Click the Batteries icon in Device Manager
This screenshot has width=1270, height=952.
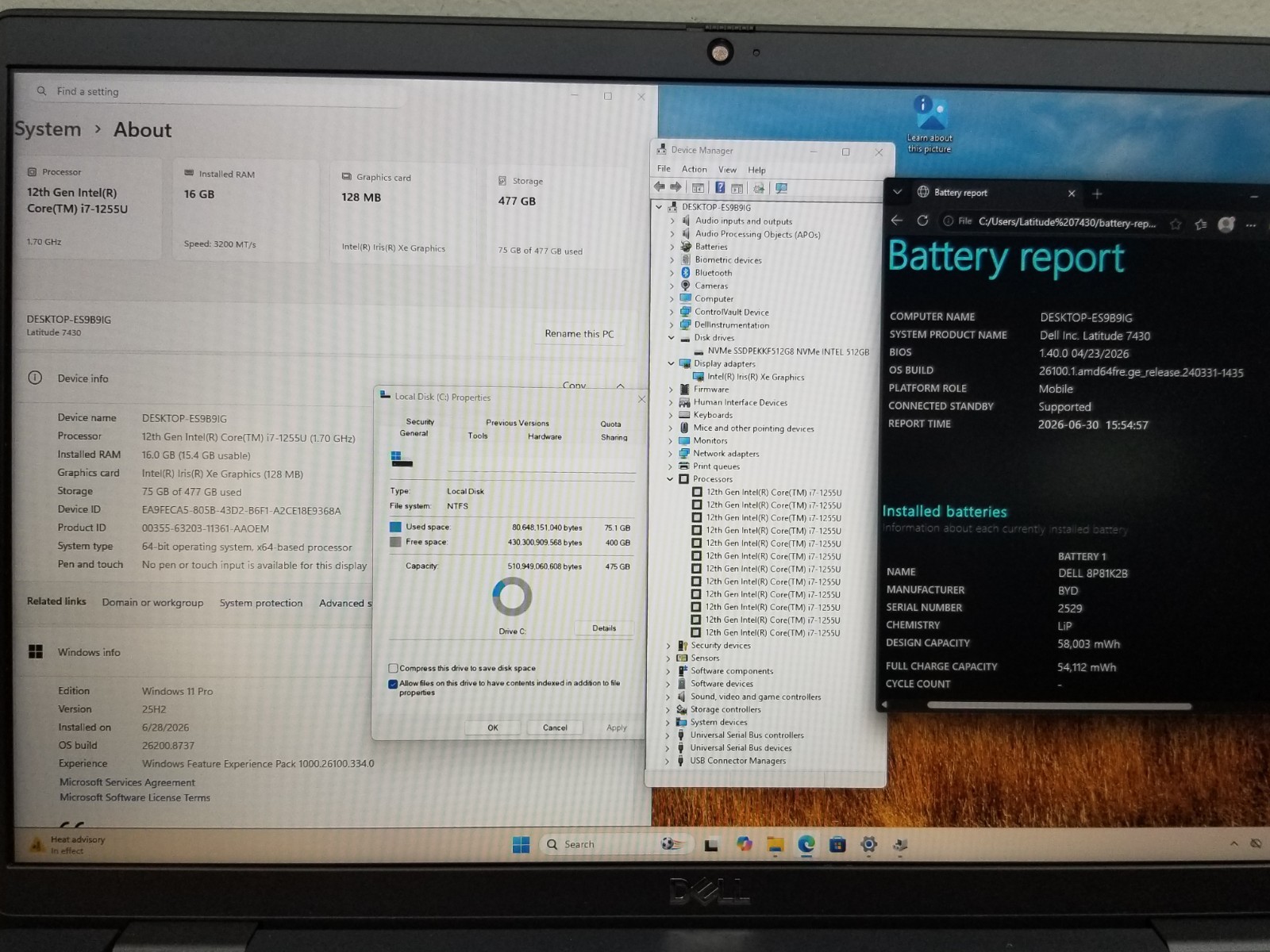(686, 247)
